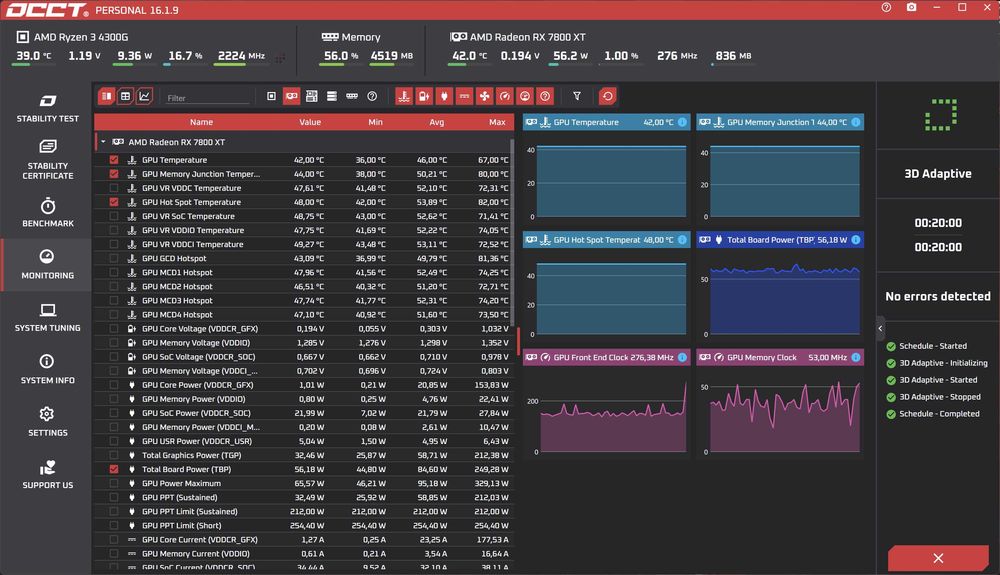This screenshot has width=1000, height=575.
Task: Reset min/avg/max values with refresh icon
Action: click(607, 96)
